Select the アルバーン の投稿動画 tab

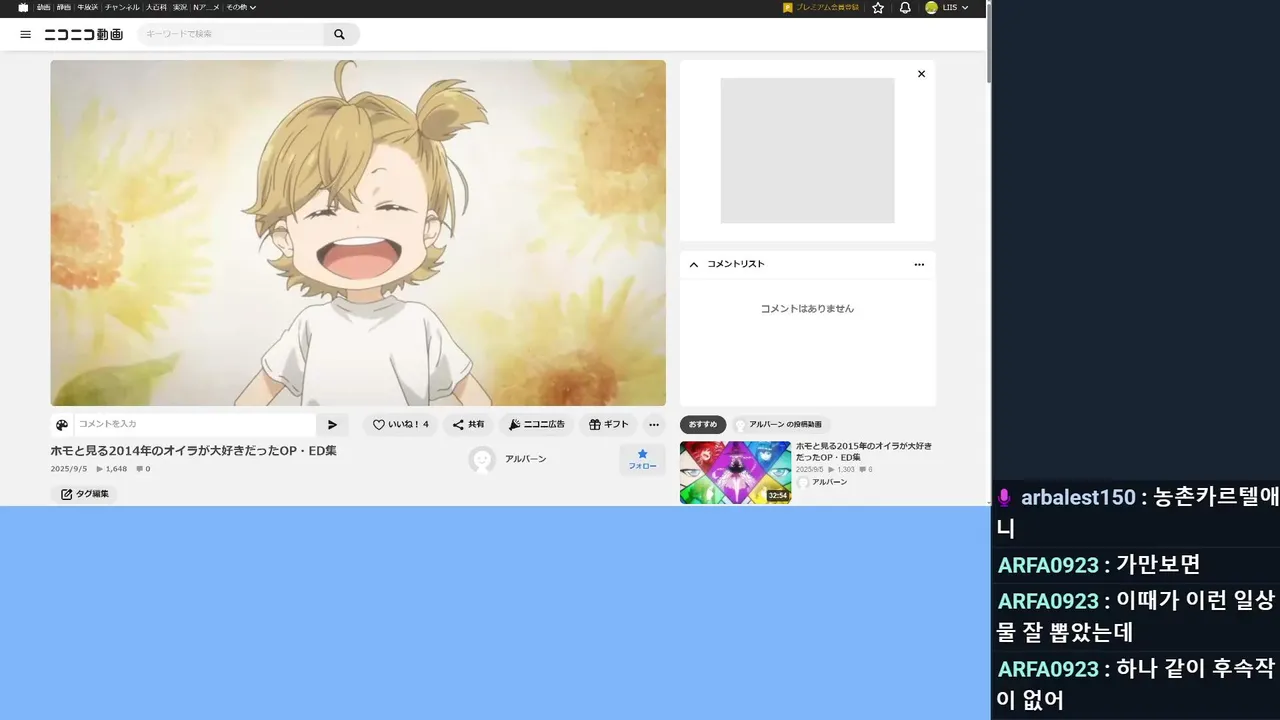coord(781,425)
